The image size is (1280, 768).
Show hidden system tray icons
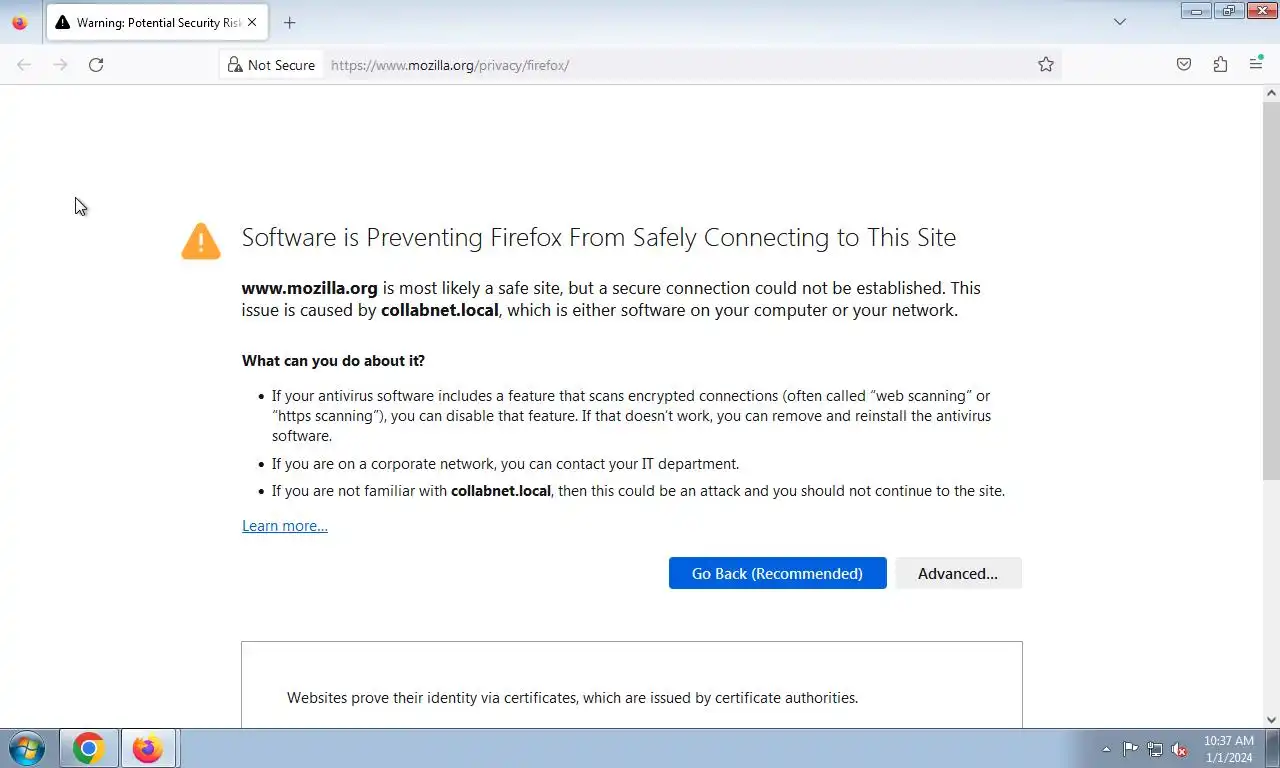click(1106, 749)
